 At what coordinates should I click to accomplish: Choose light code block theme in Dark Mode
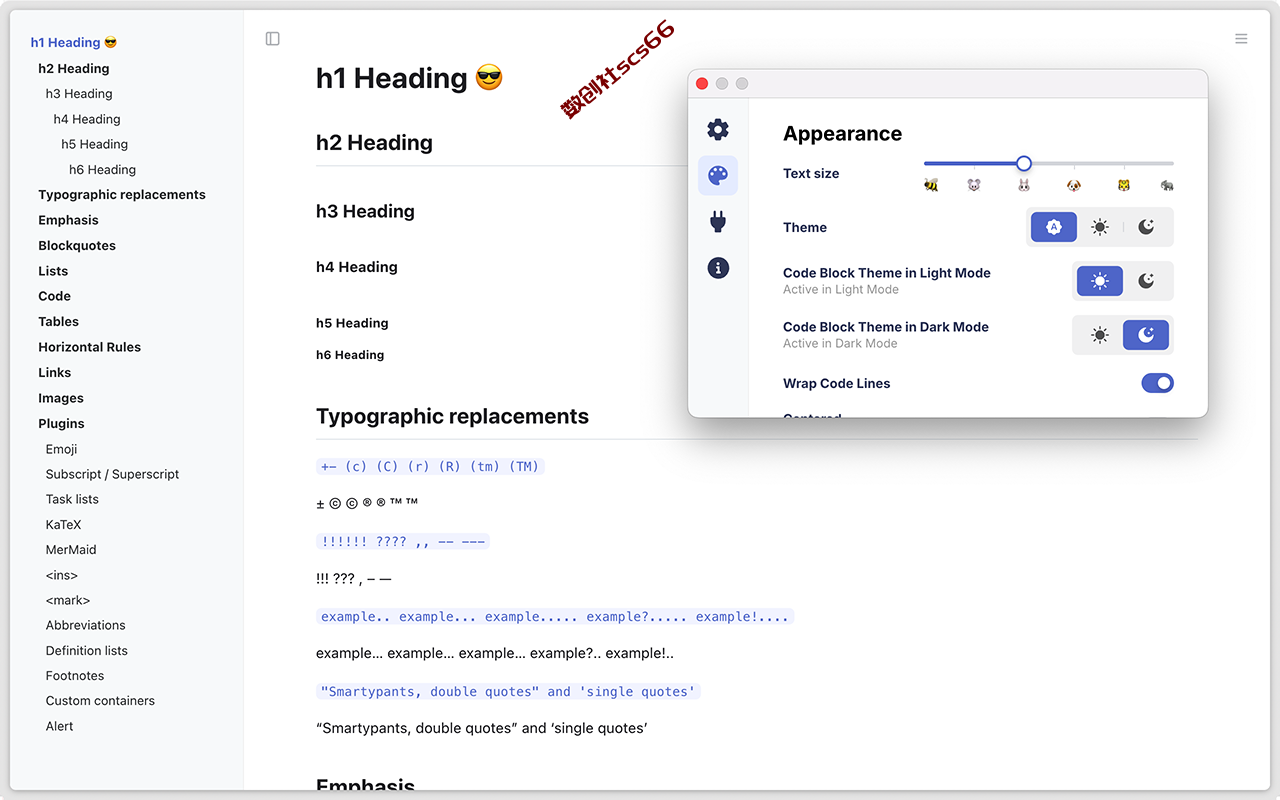(x=1100, y=335)
